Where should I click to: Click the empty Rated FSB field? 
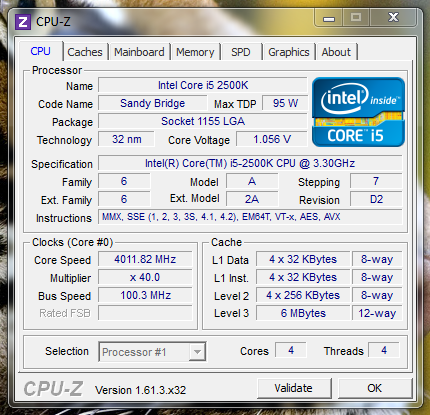[145, 313]
